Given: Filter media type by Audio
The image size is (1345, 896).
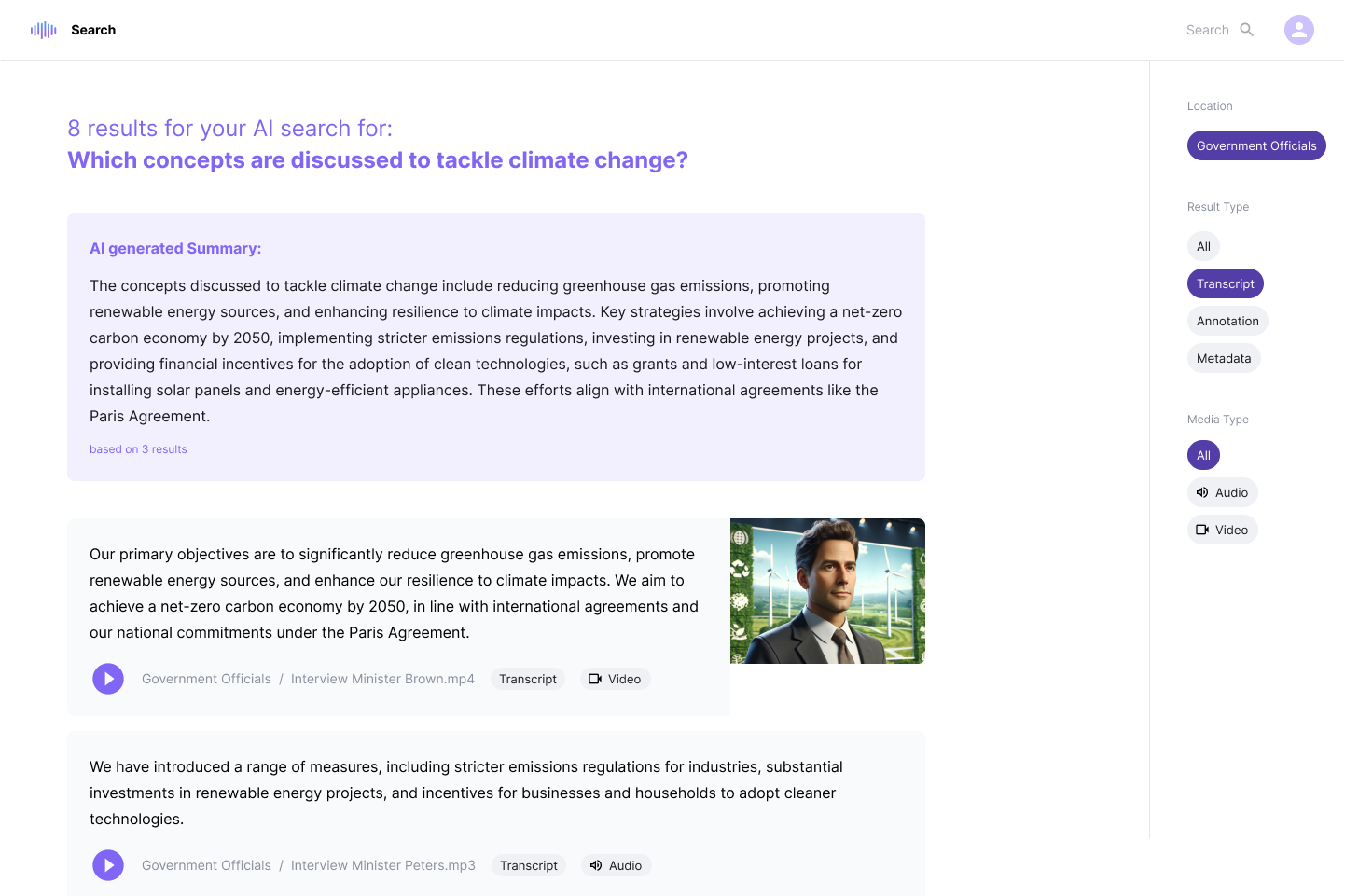Looking at the screenshot, I should coord(1222,492).
